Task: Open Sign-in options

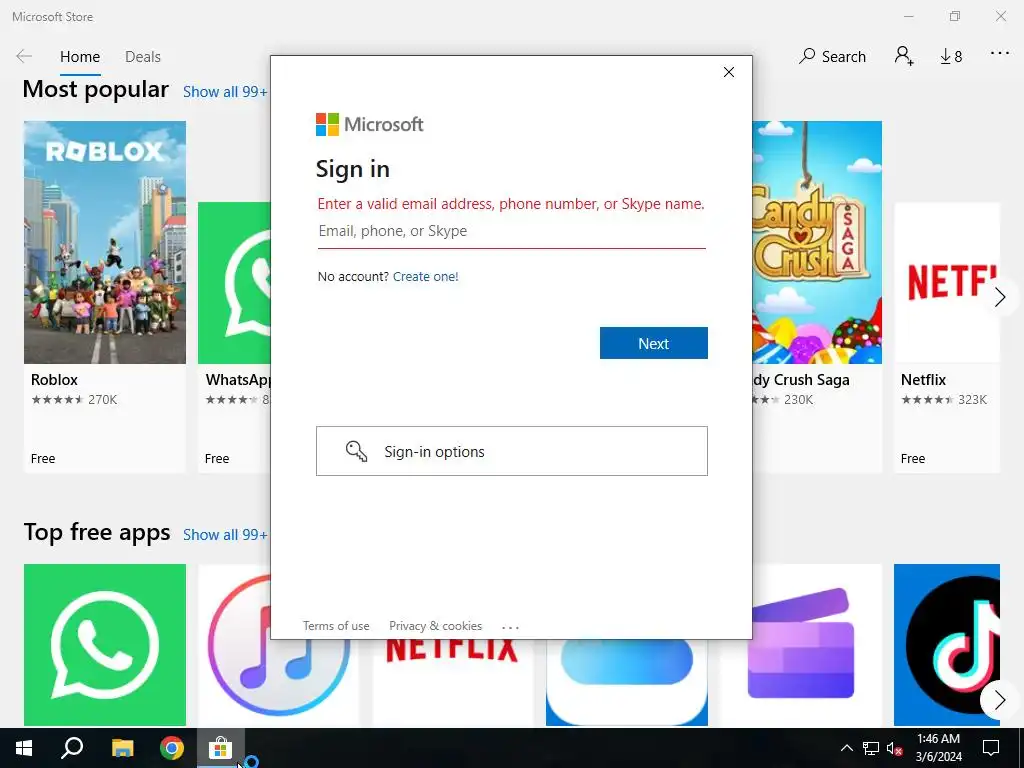Action: (511, 451)
